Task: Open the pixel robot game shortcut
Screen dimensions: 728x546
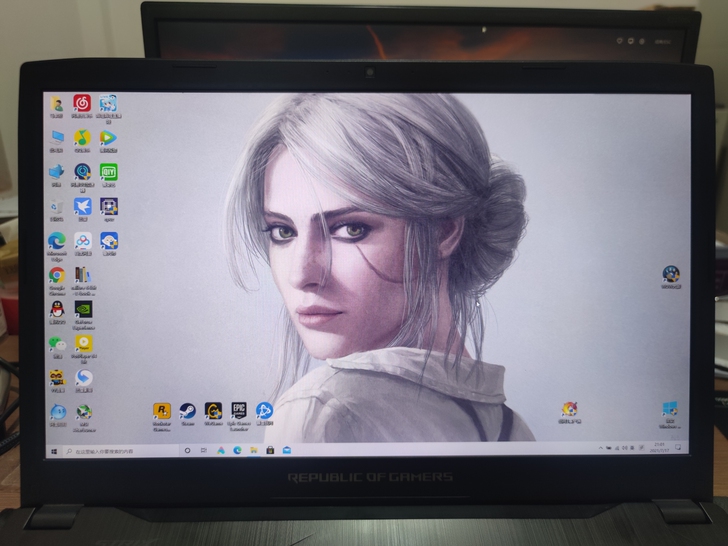Action: tap(109, 207)
